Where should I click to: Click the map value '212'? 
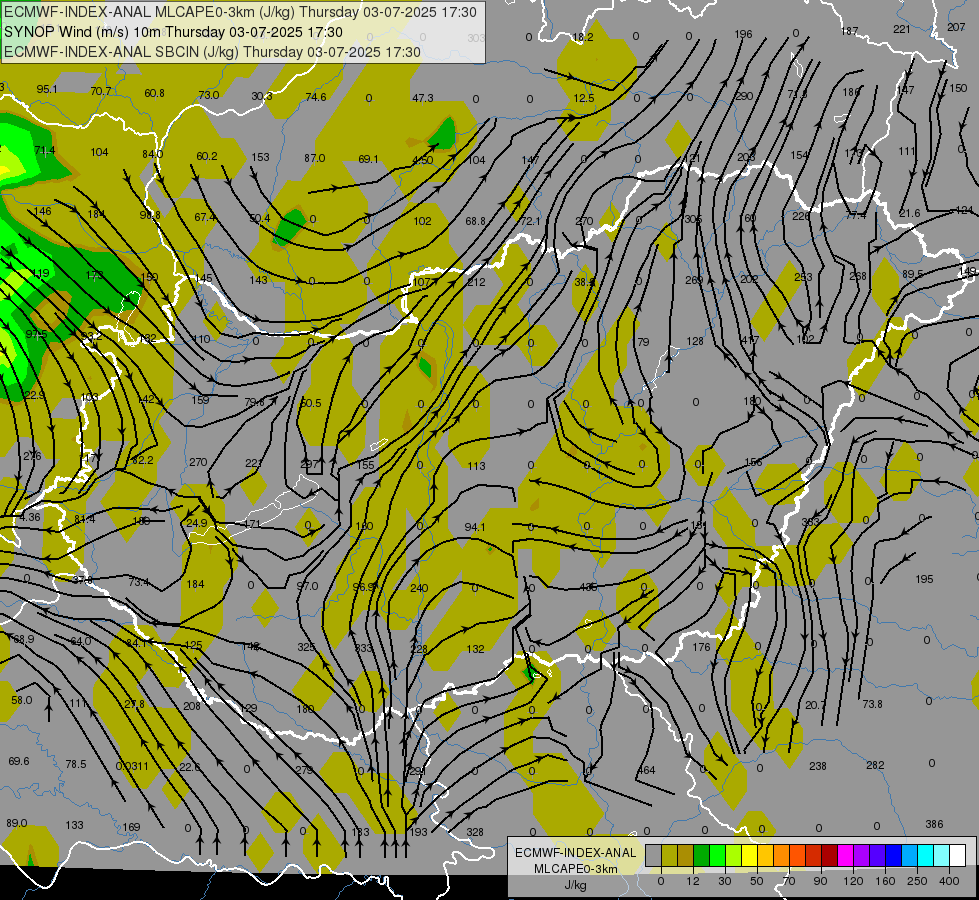click(x=476, y=282)
